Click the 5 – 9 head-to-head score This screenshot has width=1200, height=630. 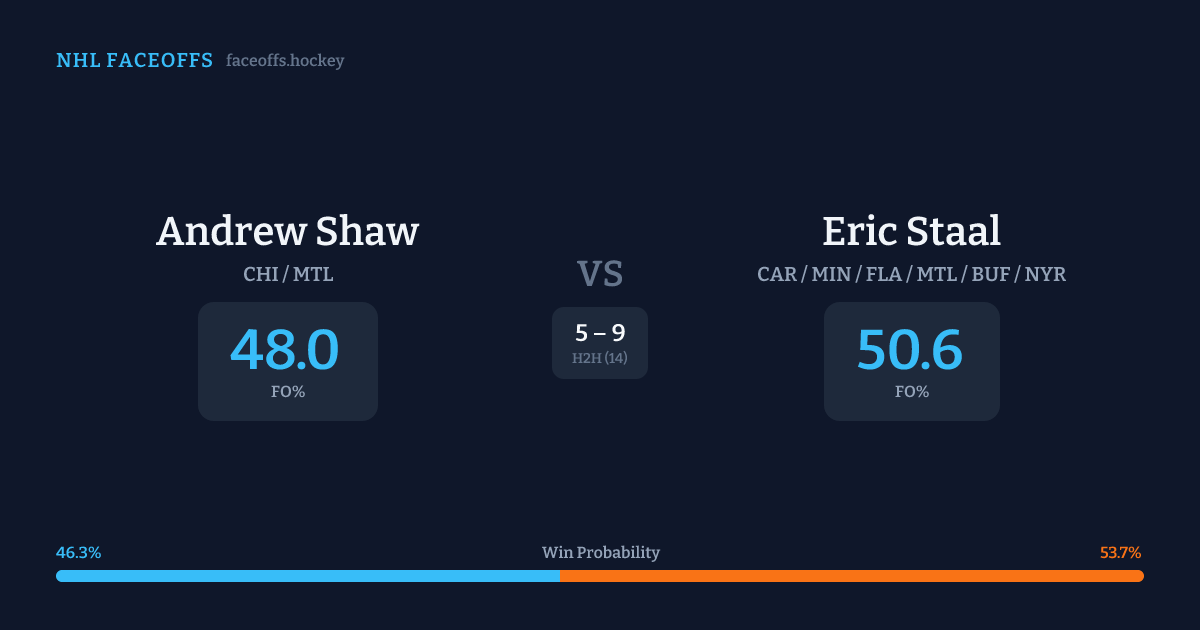coord(600,333)
